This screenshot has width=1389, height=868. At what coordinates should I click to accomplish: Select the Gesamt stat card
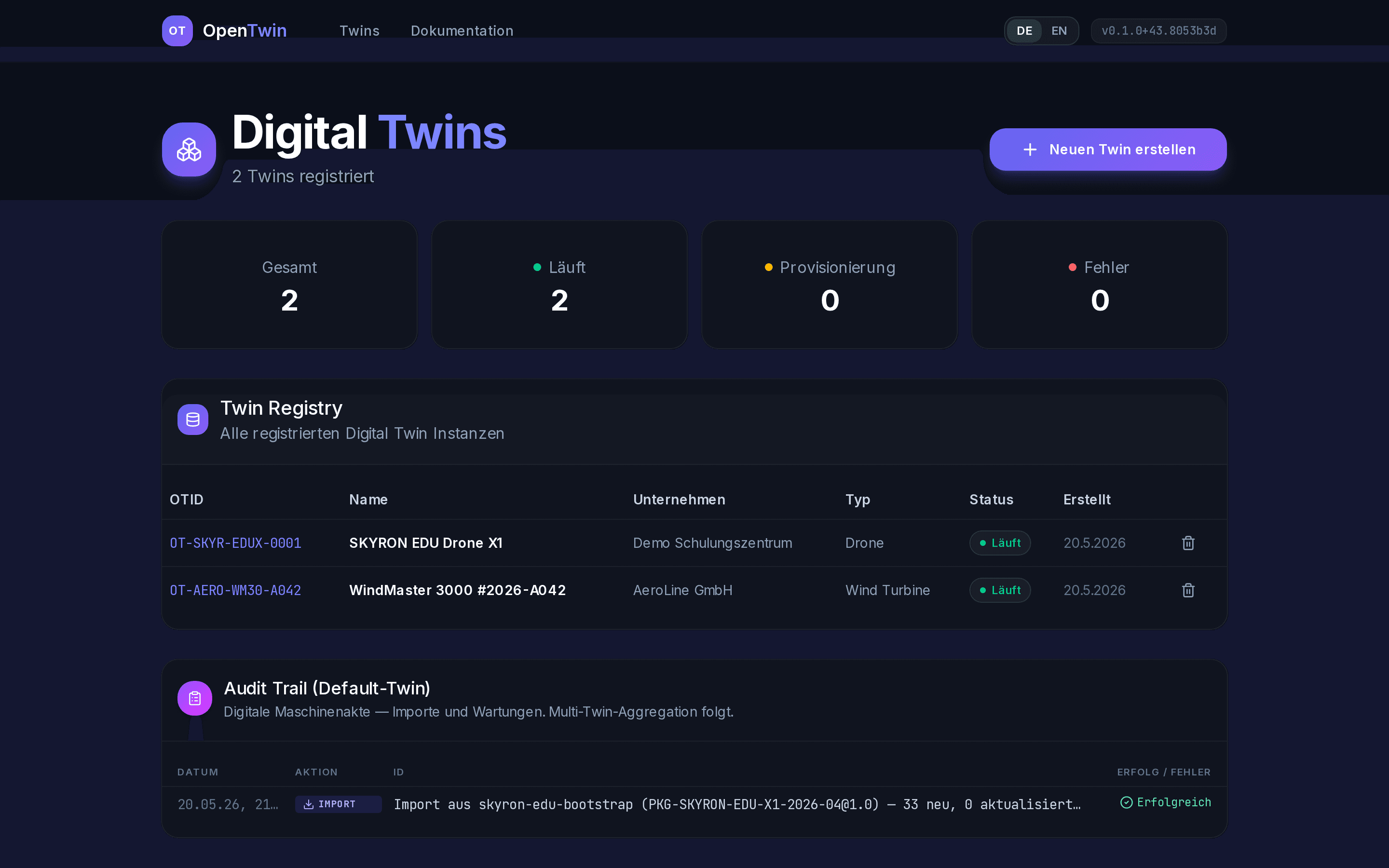[289, 285]
